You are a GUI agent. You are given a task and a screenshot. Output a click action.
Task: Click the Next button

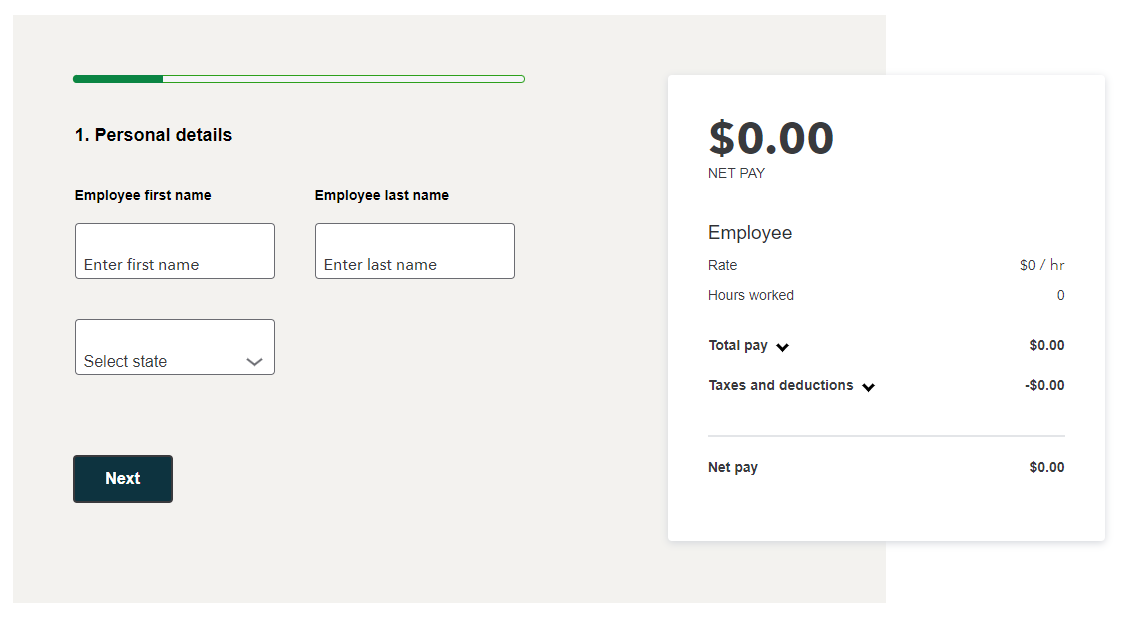point(123,479)
